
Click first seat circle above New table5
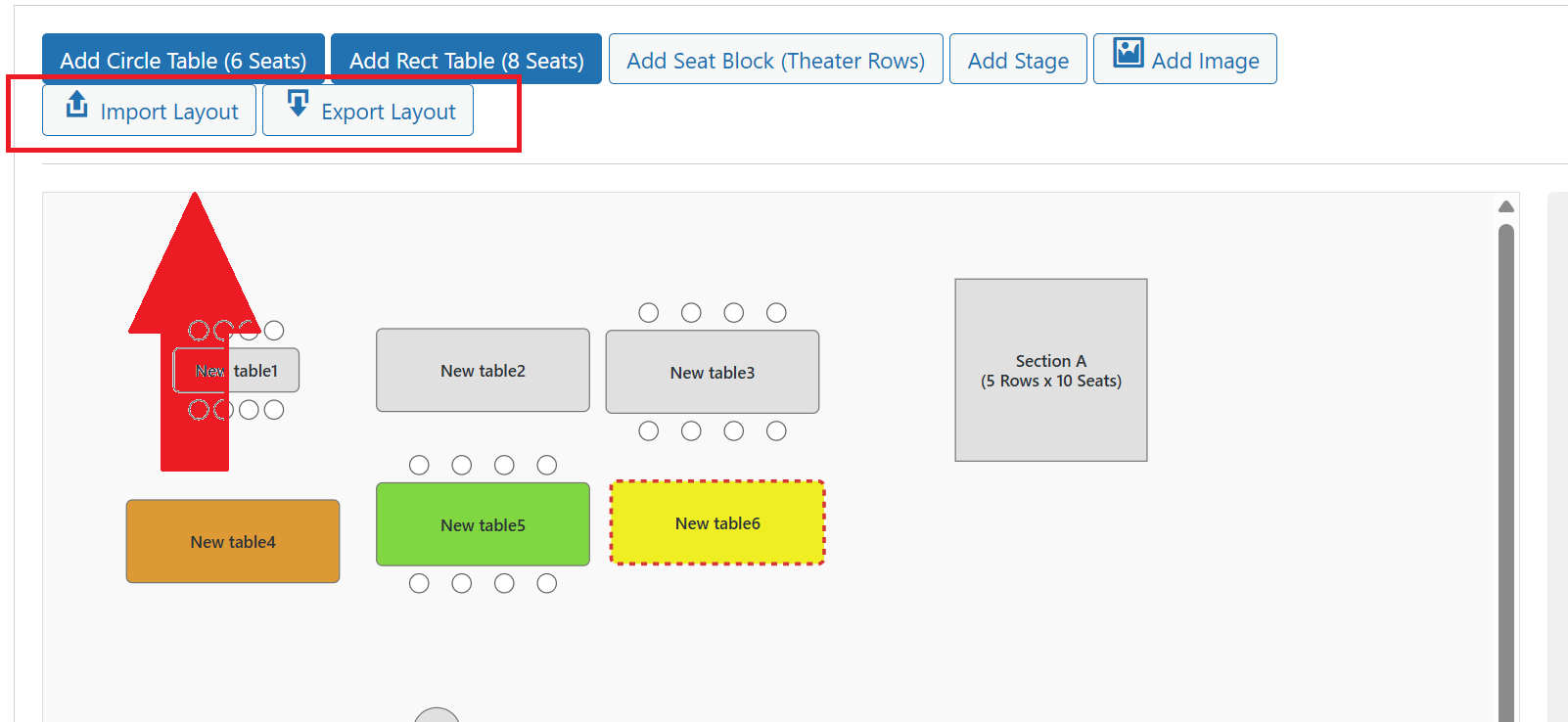click(419, 466)
